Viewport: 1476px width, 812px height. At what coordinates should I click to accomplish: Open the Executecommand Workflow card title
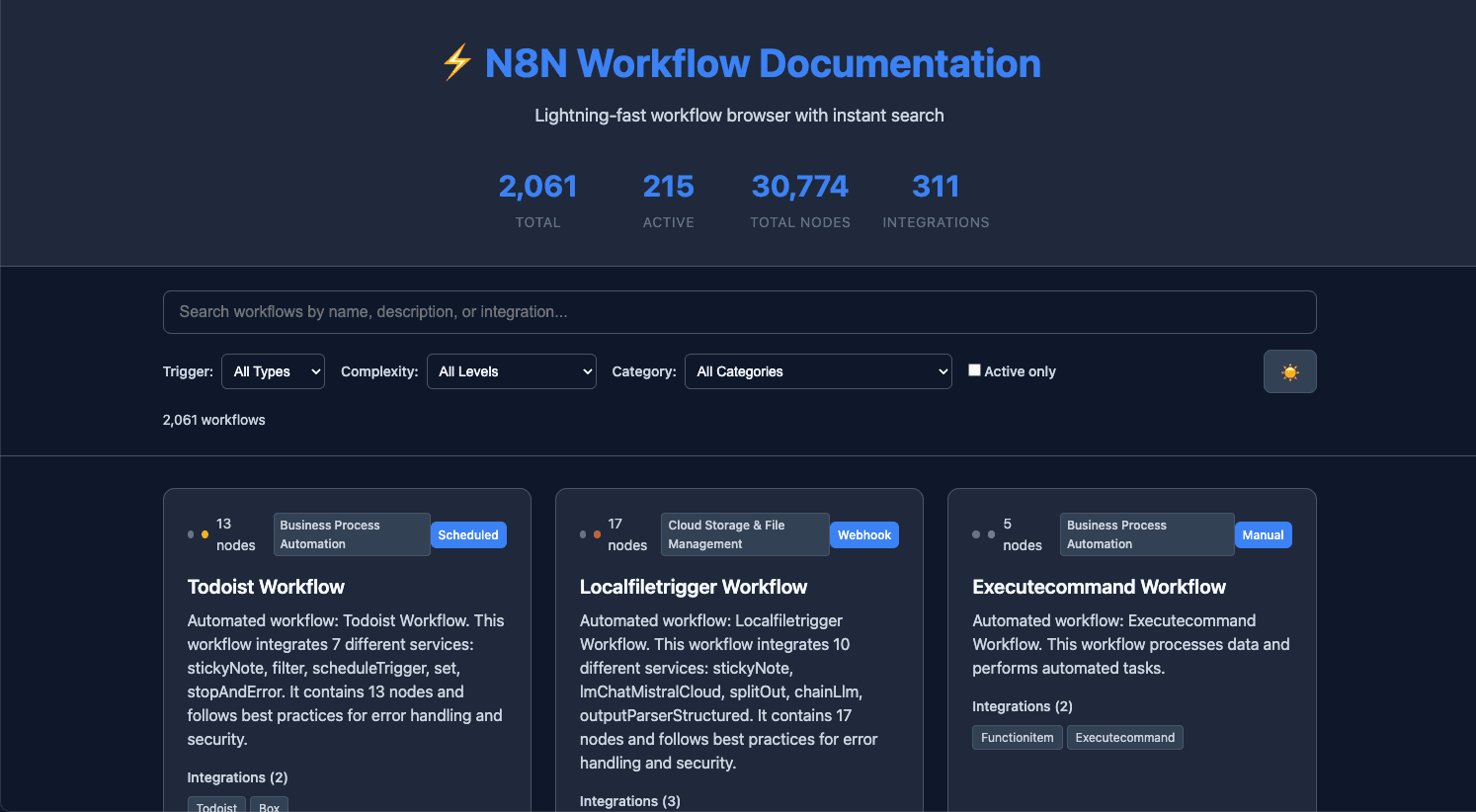coord(1099,587)
